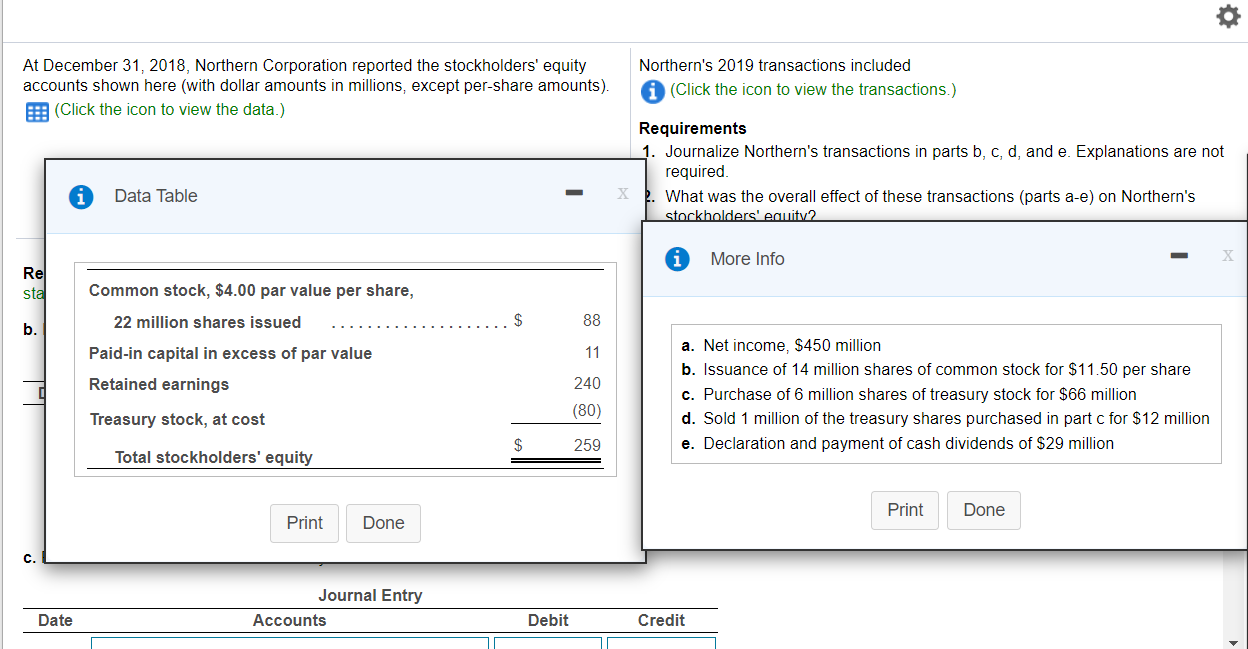Click the Accounts column header

click(x=289, y=621)
